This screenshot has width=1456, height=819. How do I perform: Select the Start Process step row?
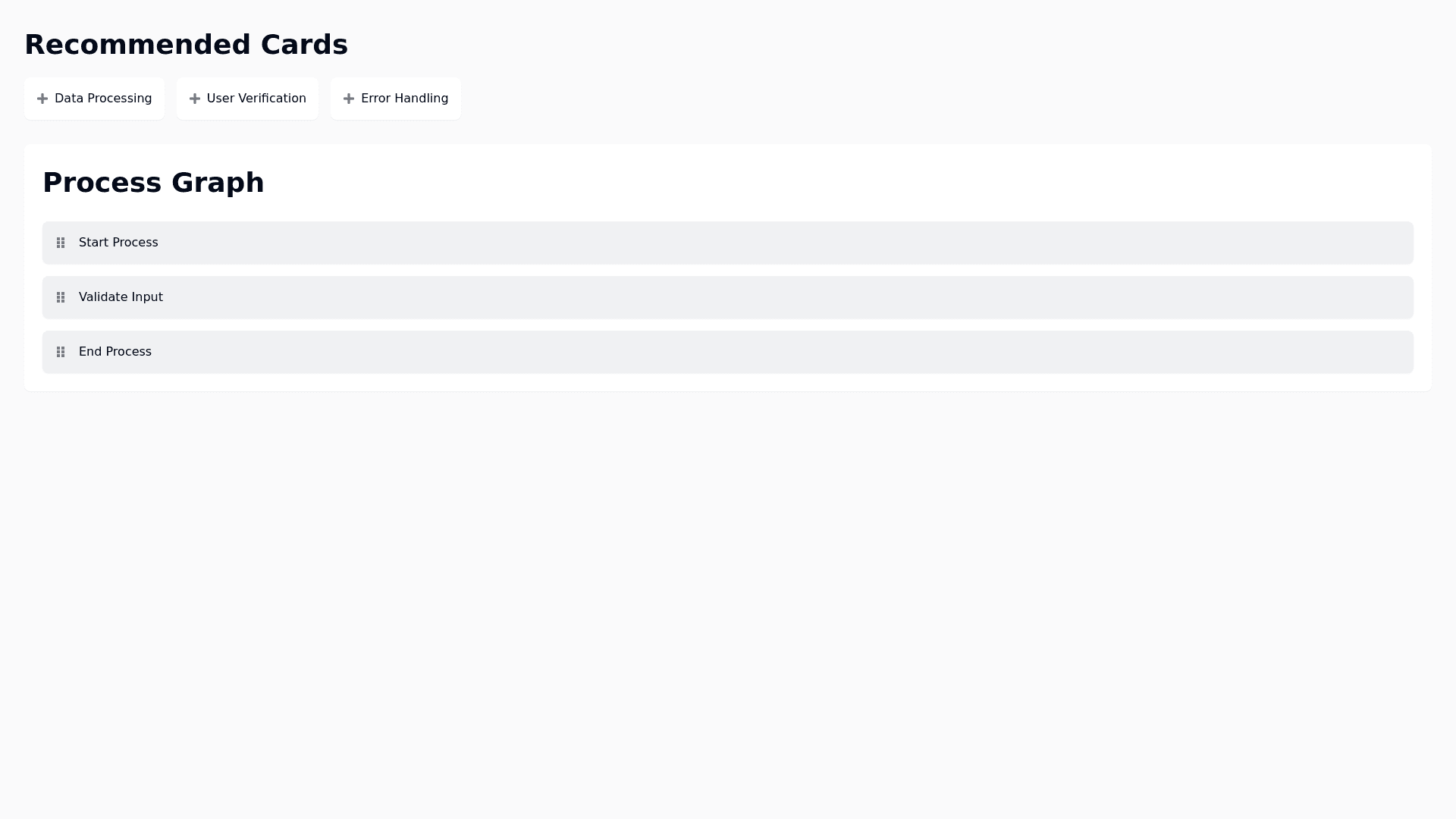pyautogui.click(x=728, y=243)
